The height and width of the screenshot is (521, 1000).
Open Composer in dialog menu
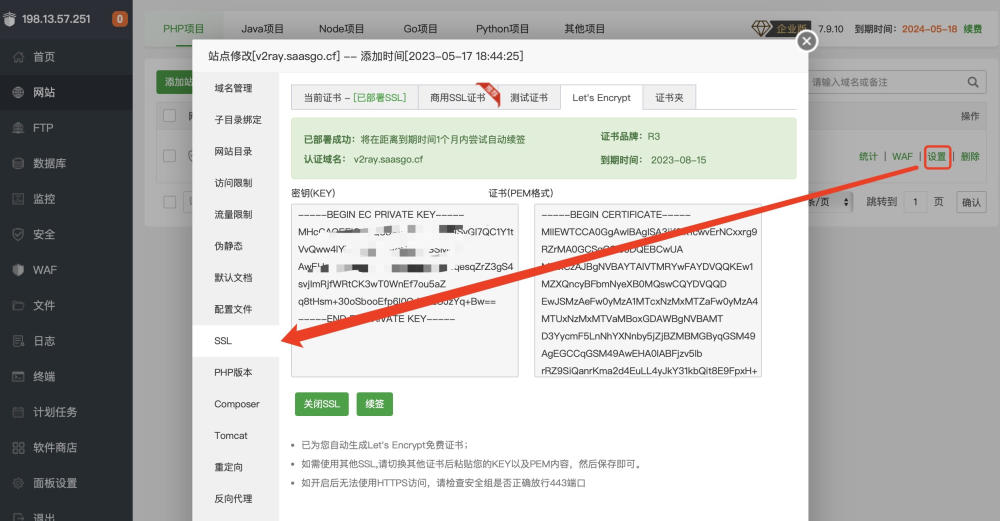tap(235, 404)
